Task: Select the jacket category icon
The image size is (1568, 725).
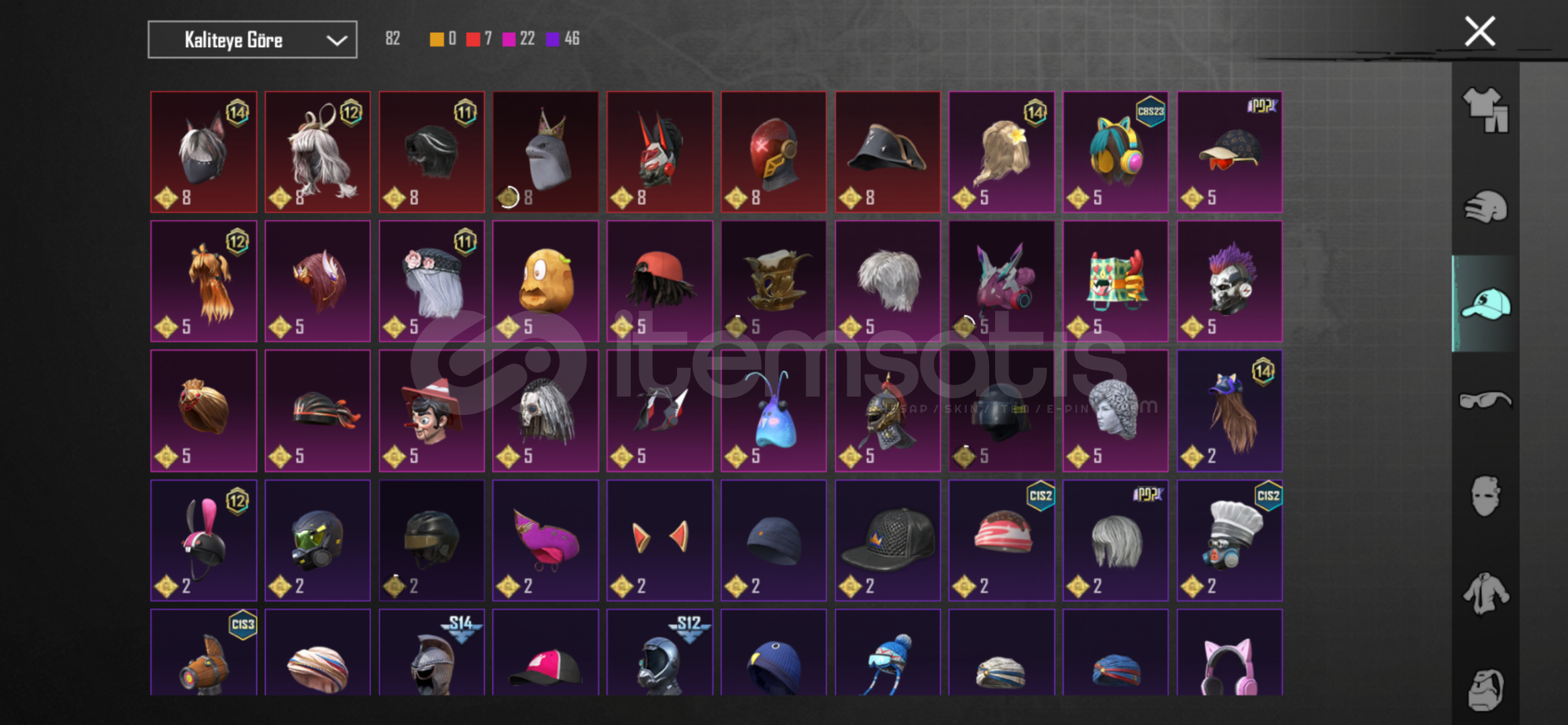Action: [x=1485, y=593]
